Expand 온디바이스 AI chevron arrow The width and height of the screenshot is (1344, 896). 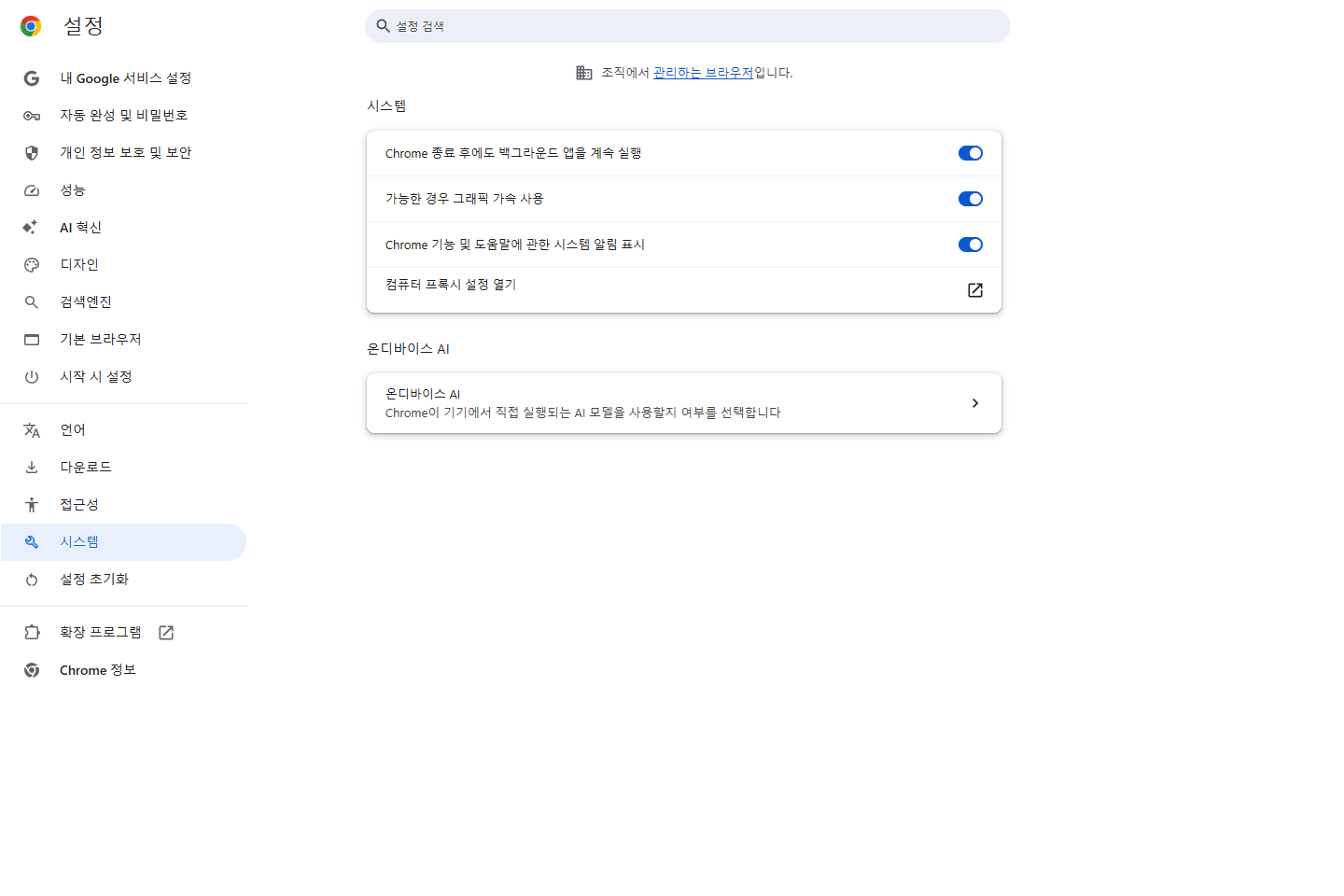975,403
